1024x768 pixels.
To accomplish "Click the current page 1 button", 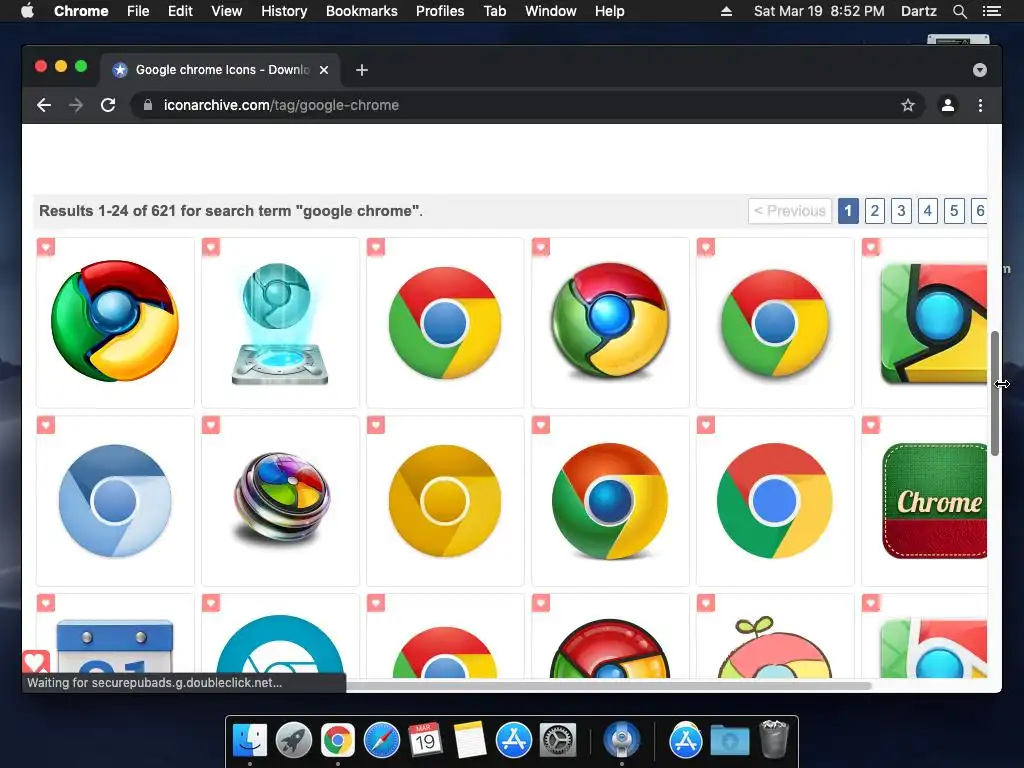I will 848,211.
